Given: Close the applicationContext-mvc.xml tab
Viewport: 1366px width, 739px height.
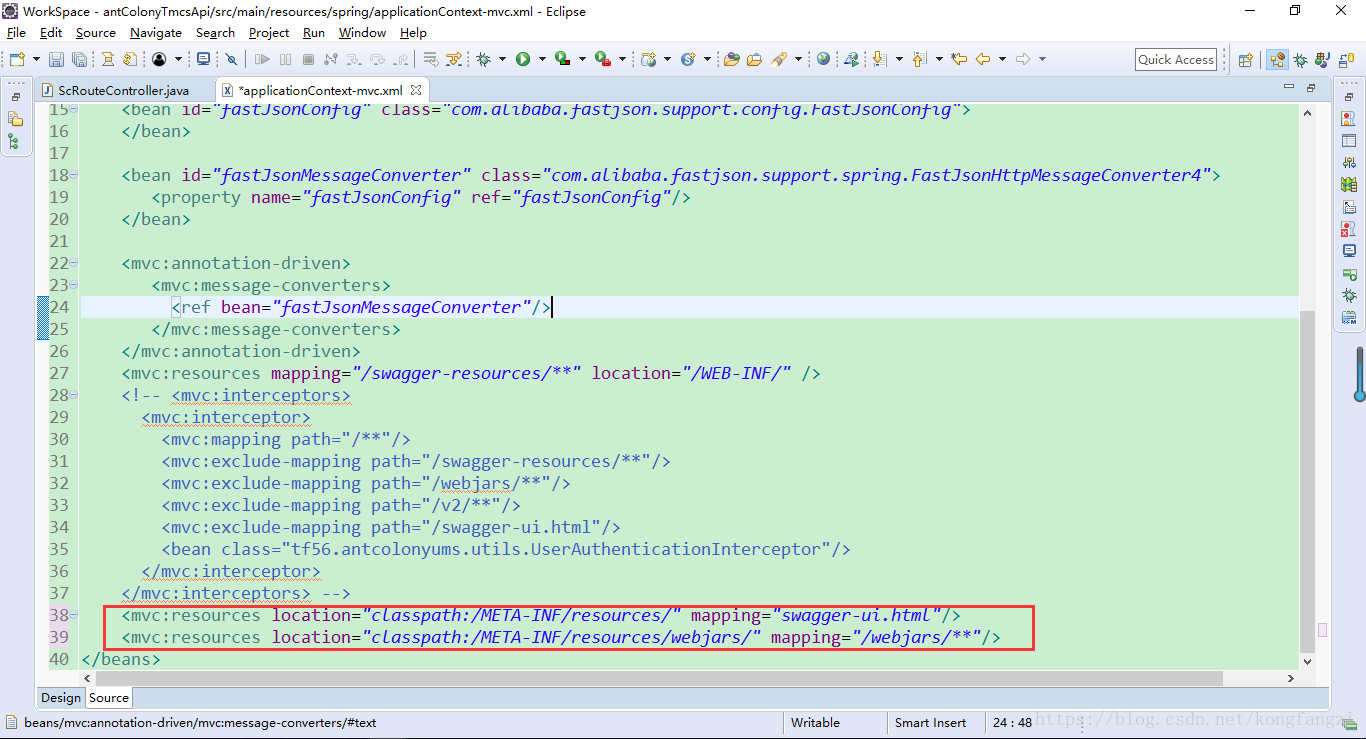Looking at the screenshot, I should coord(417,90).
